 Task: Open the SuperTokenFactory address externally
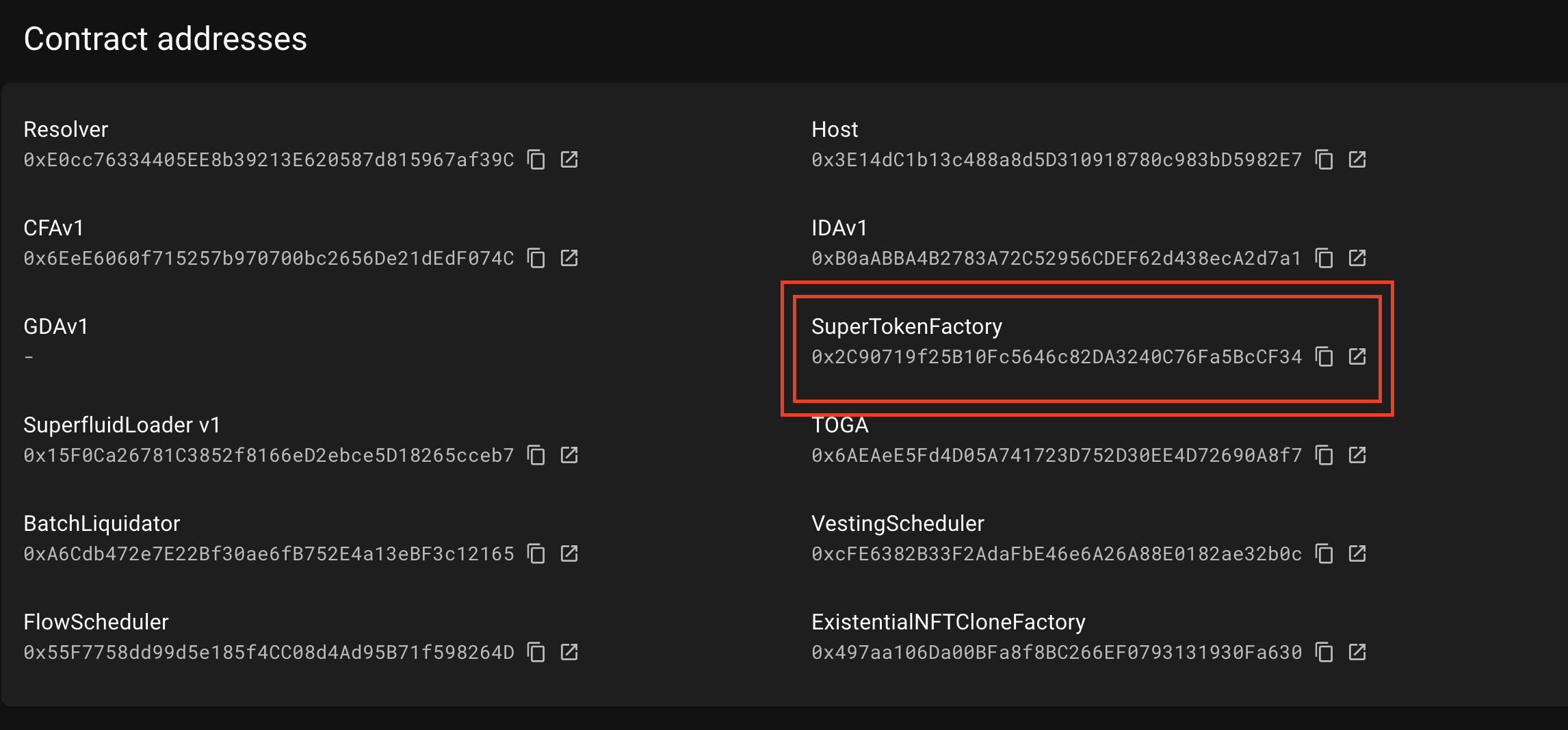tap(1359, 356)
